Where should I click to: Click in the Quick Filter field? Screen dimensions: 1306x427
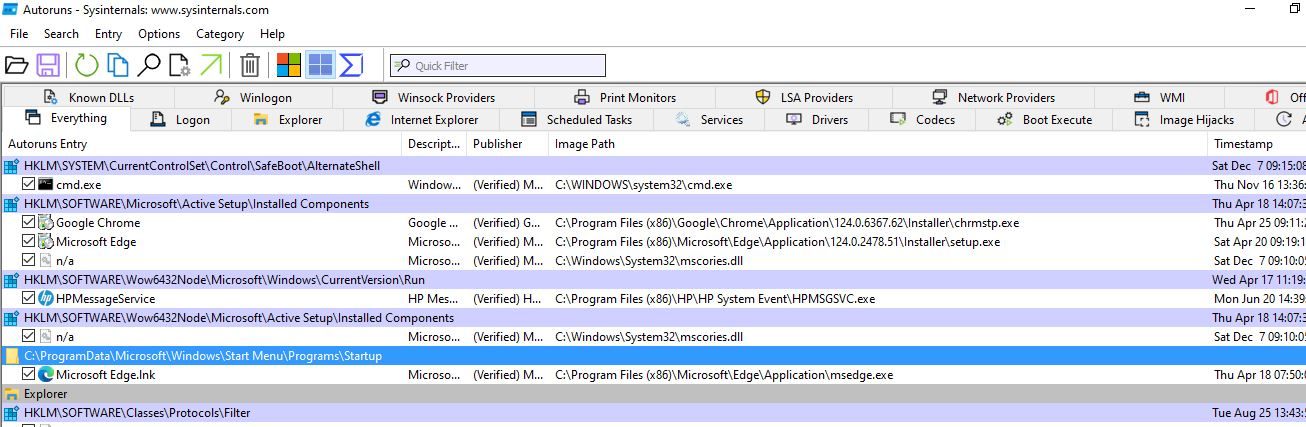pos(498,65)
